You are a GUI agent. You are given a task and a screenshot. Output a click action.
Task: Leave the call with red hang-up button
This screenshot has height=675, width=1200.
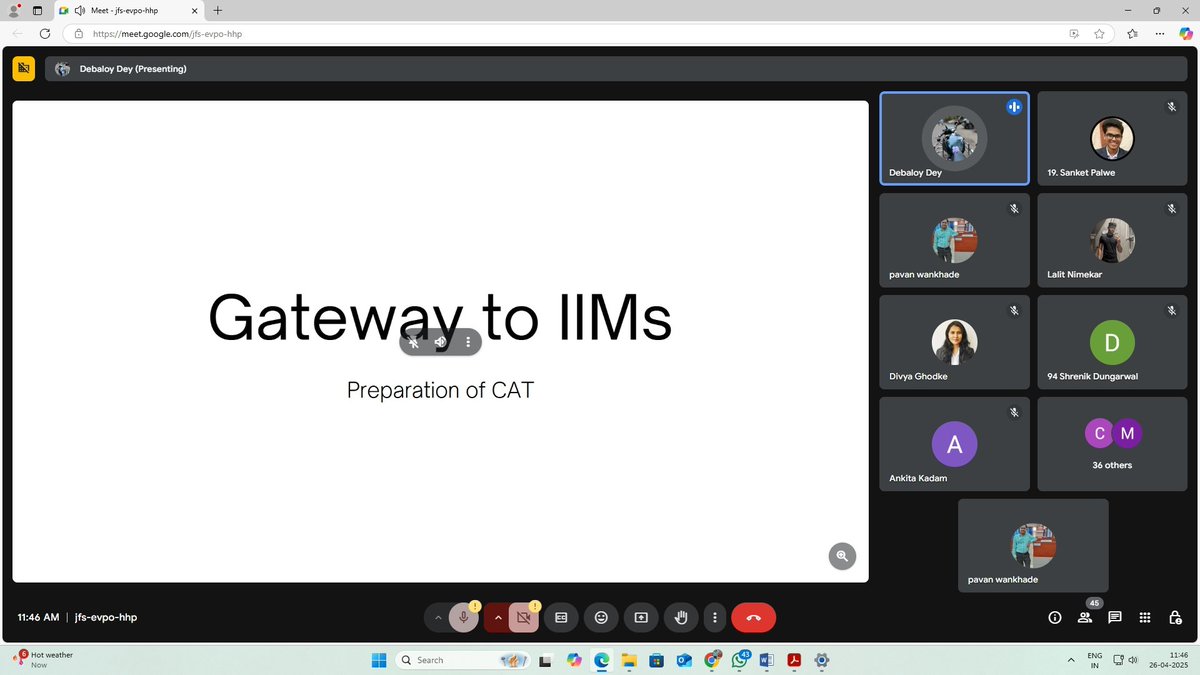(x=754, y=618)
